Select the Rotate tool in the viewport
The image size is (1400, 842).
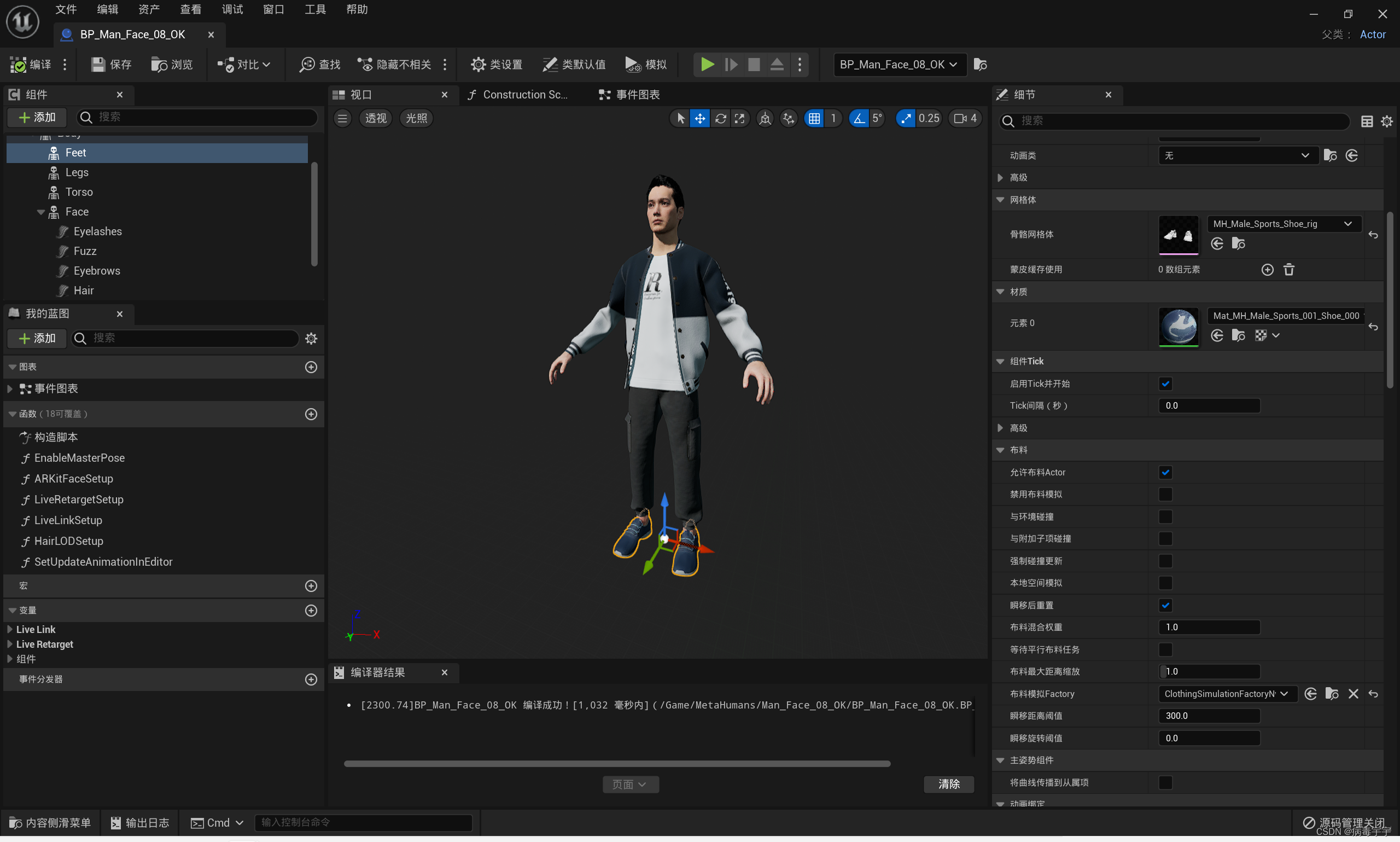(x=720, y=118)
